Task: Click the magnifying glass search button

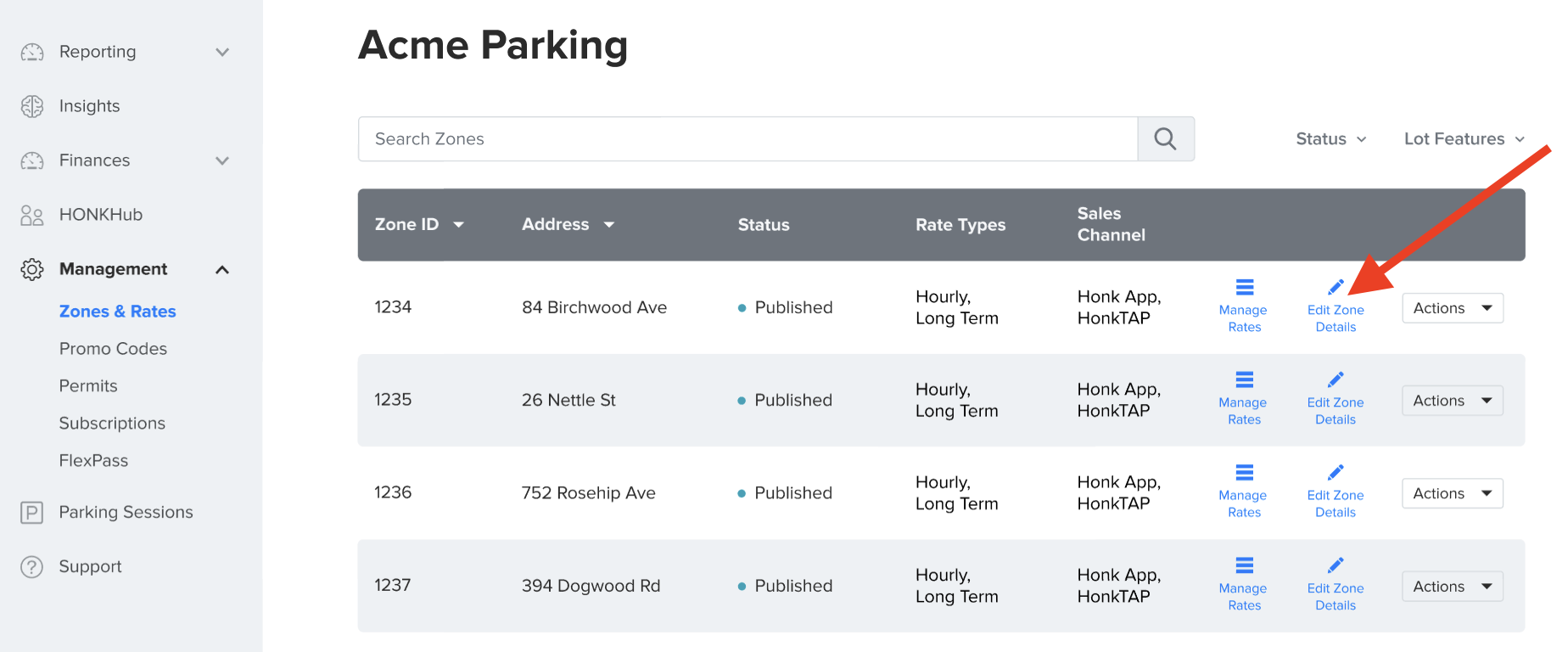Action: tap(1165, 139)
